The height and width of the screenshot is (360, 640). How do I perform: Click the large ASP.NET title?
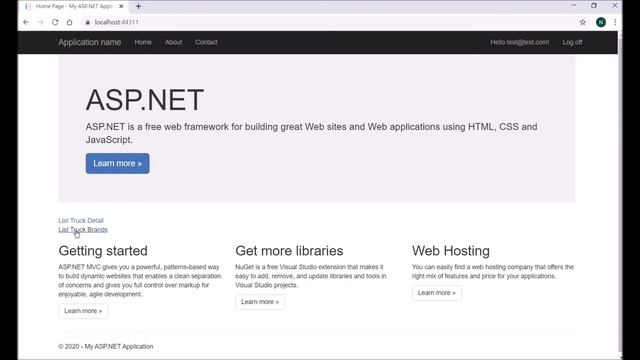[144, 100]
